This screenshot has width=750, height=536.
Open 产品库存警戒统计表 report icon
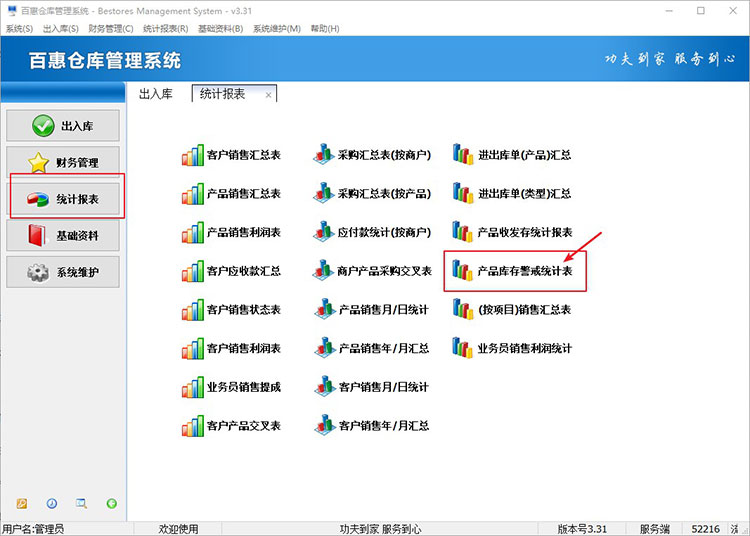463,270
